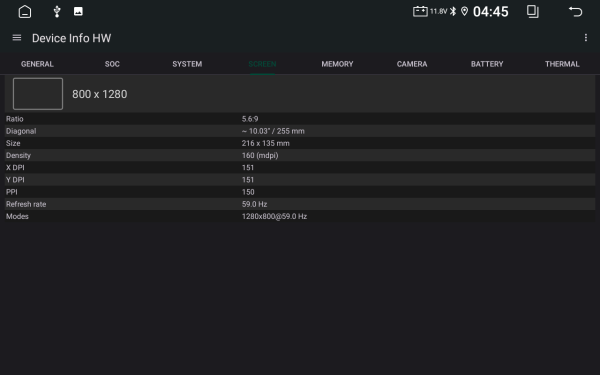This screenshot has height=375, width=600.
Task: Tap the USB connection status icon
Action: click(57, 11)
